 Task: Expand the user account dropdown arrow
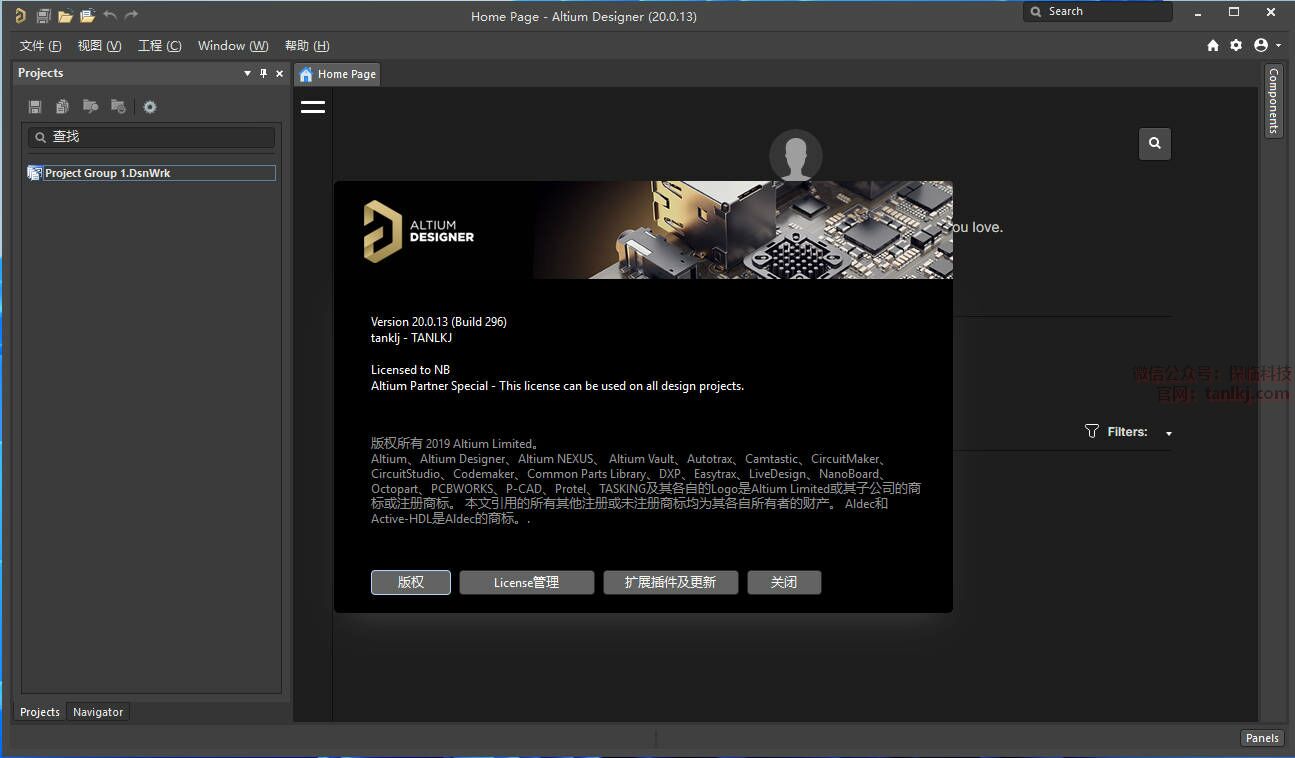coord(1278,46)
